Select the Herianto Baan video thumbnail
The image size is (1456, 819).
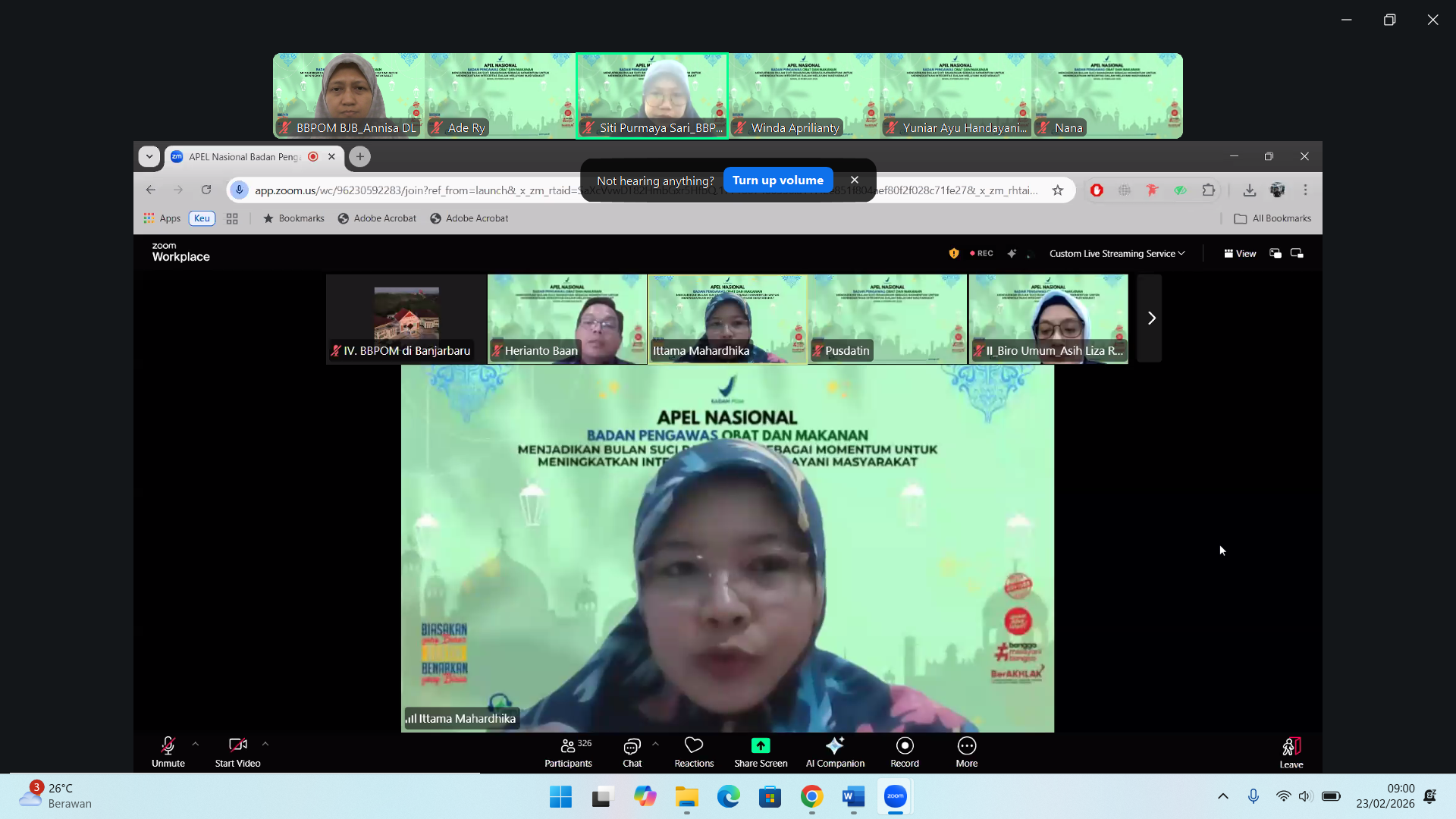(x=567, y=318)
